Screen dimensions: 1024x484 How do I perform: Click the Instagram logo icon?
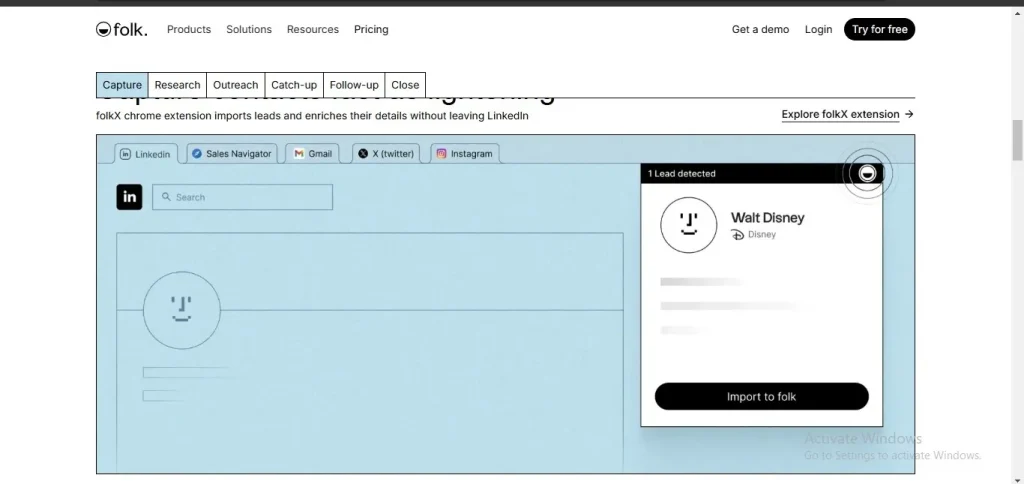click(x=441, y=153)
